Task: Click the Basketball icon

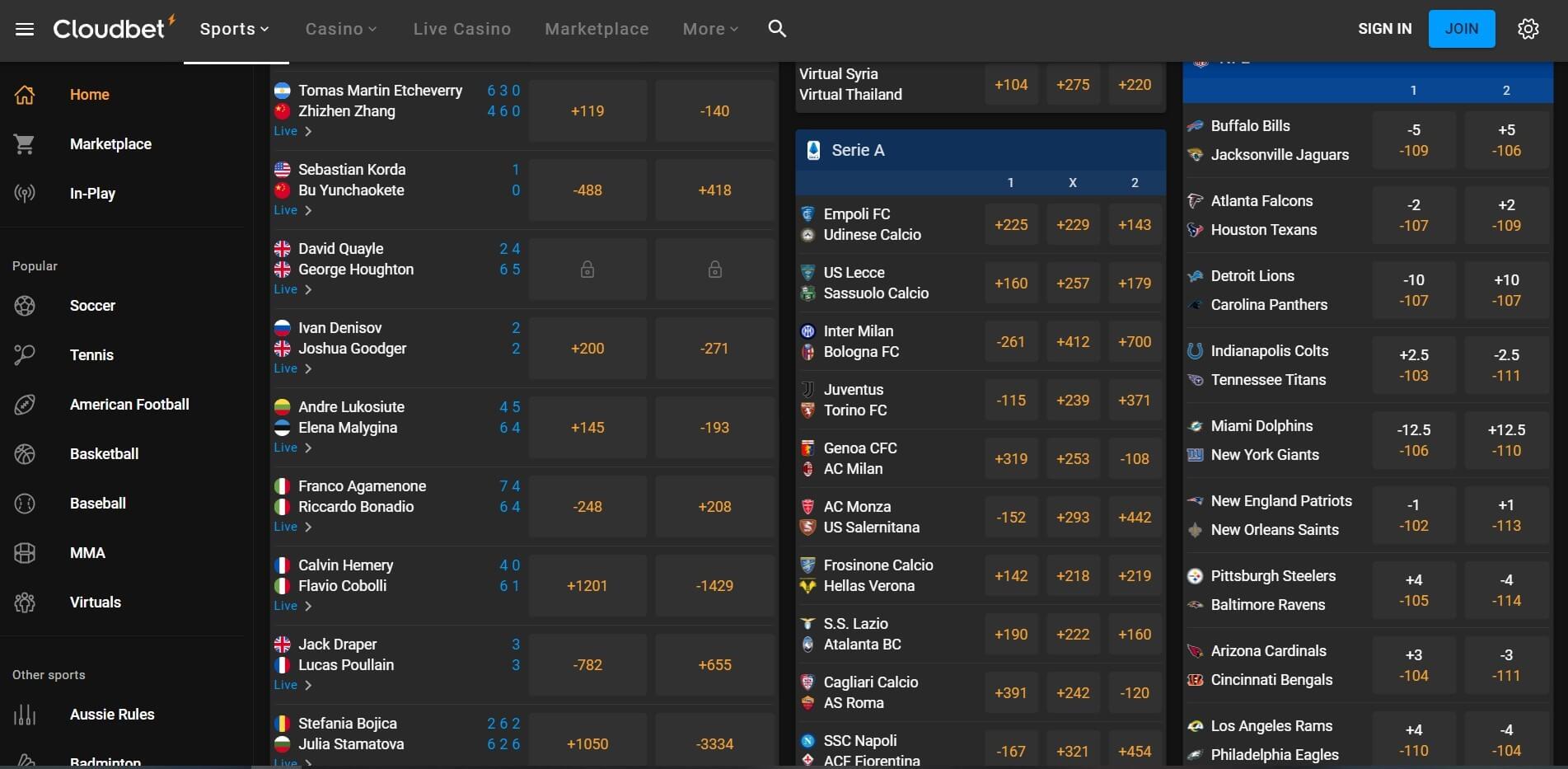Action: coord(25,454)
